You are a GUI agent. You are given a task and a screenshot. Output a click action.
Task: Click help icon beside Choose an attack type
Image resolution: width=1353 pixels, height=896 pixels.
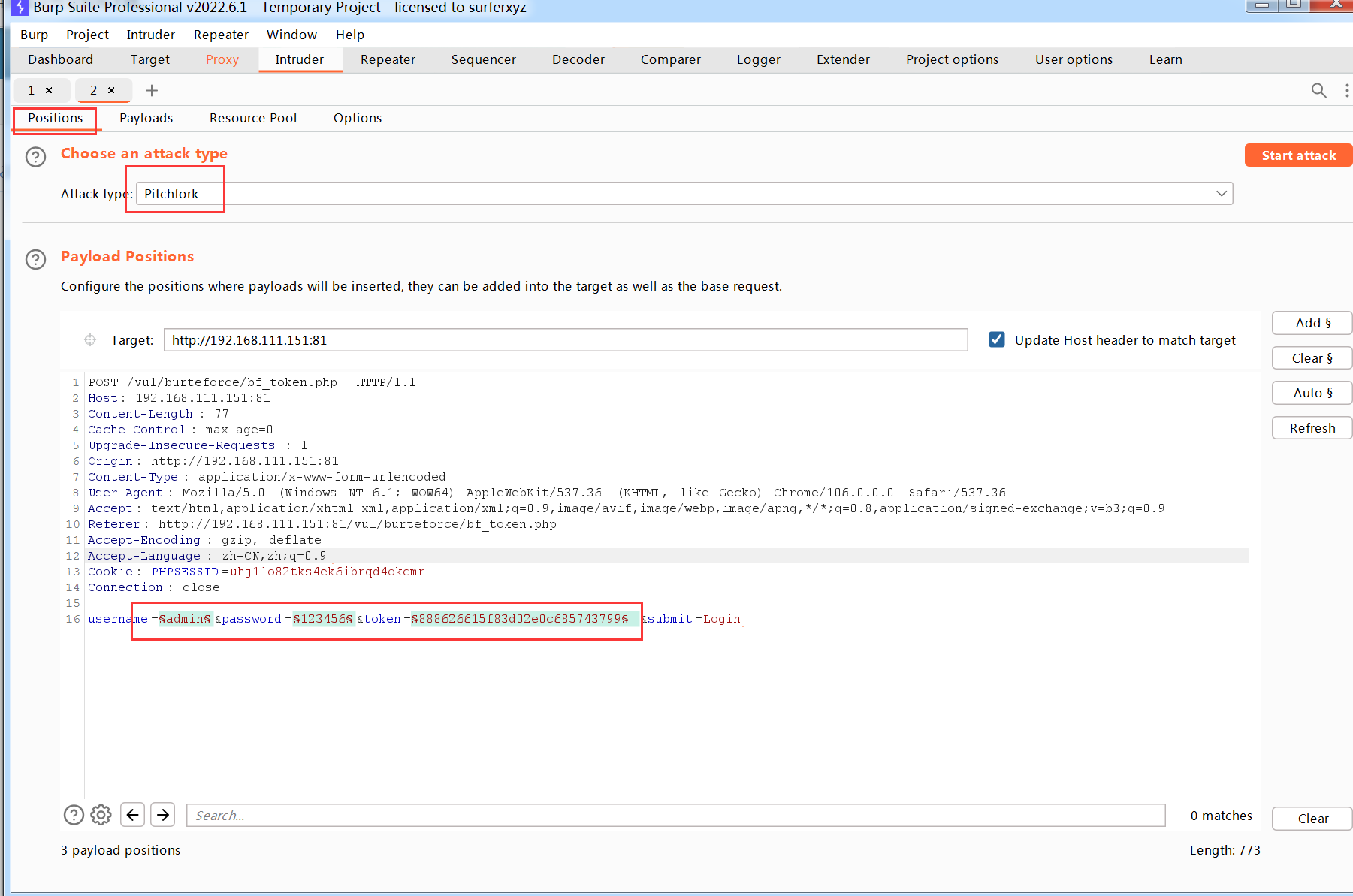35,157
